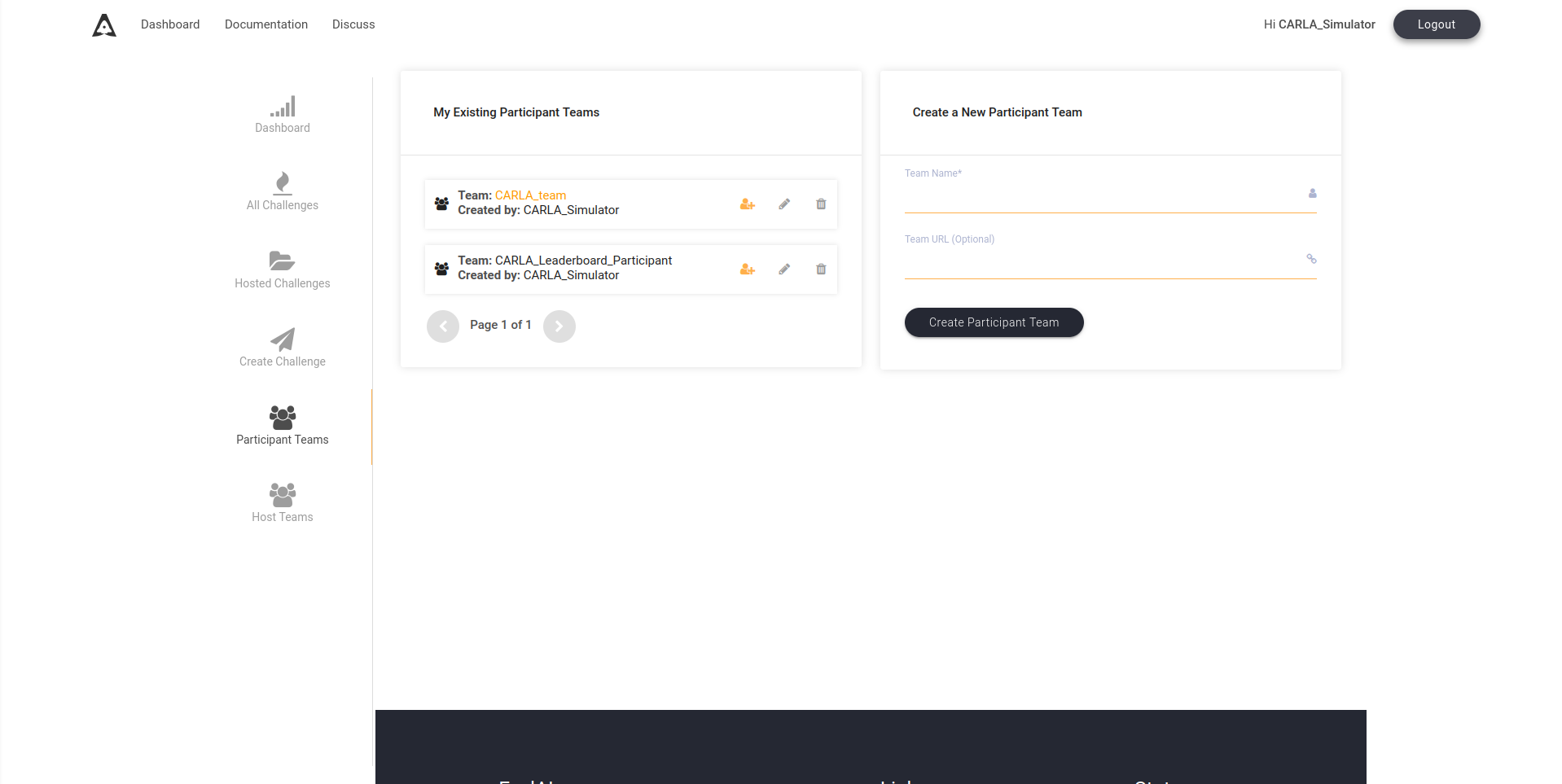Screen dimensions: 1562x784
Task: Click Create Participant Team button
Action: pos(994,322)
